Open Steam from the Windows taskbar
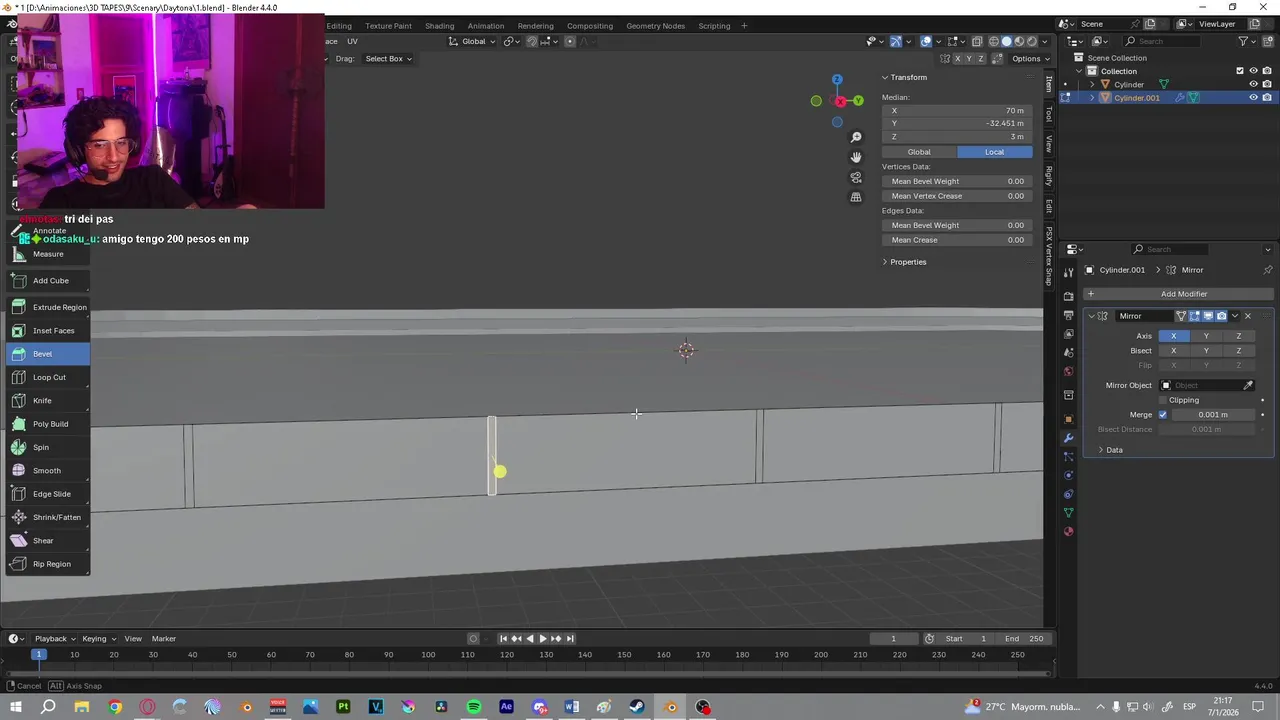Viewport: 1280px width, 720px height. [637, 707]
